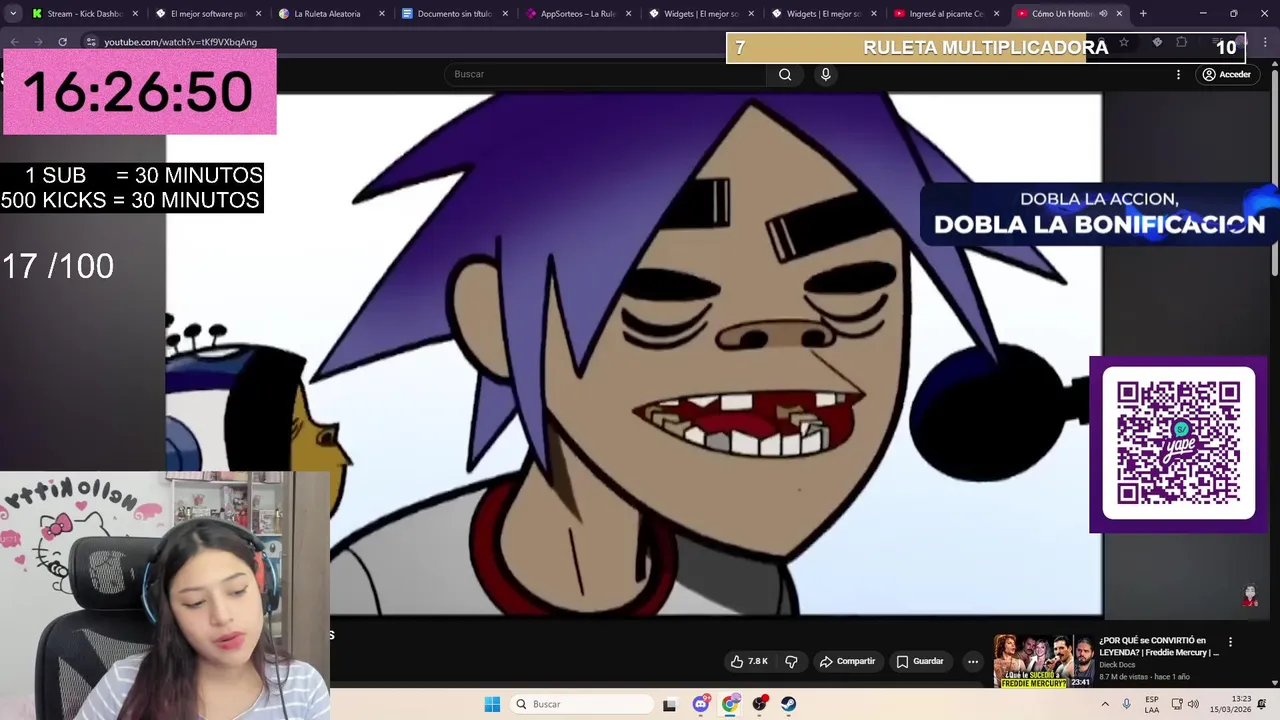Click the 1 SUB = 30 MINUTOS text

click(143, 175)
